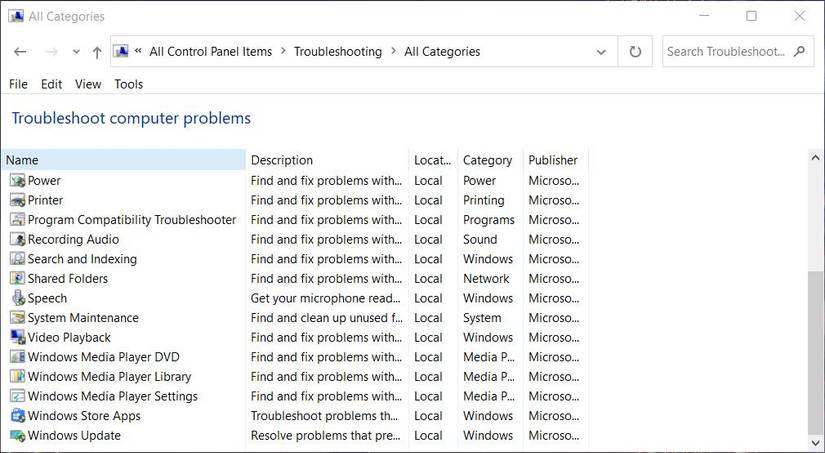Viewport: 825px width, 453px height.
Task: Select the Windows Update icon
Action: [x=17, y=436]
